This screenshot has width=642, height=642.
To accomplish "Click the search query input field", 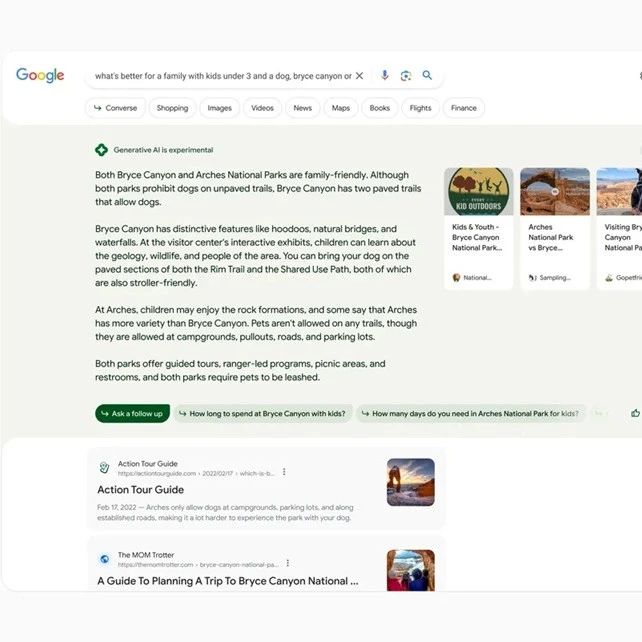I will pos(223,76).
